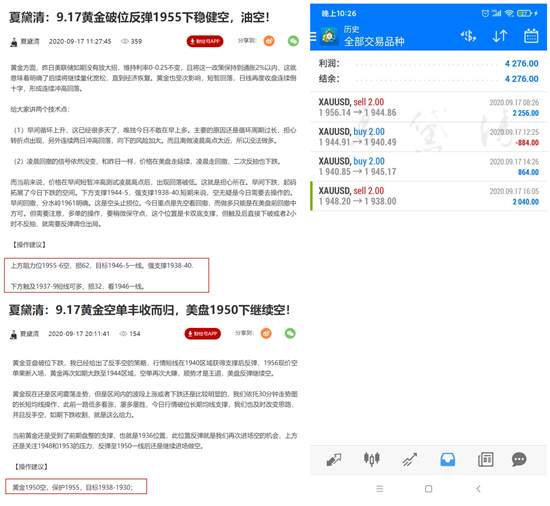The width and height of the screenshot is (550, 506).
Task: Open the chat messages tab
Action: coord(519,459)
